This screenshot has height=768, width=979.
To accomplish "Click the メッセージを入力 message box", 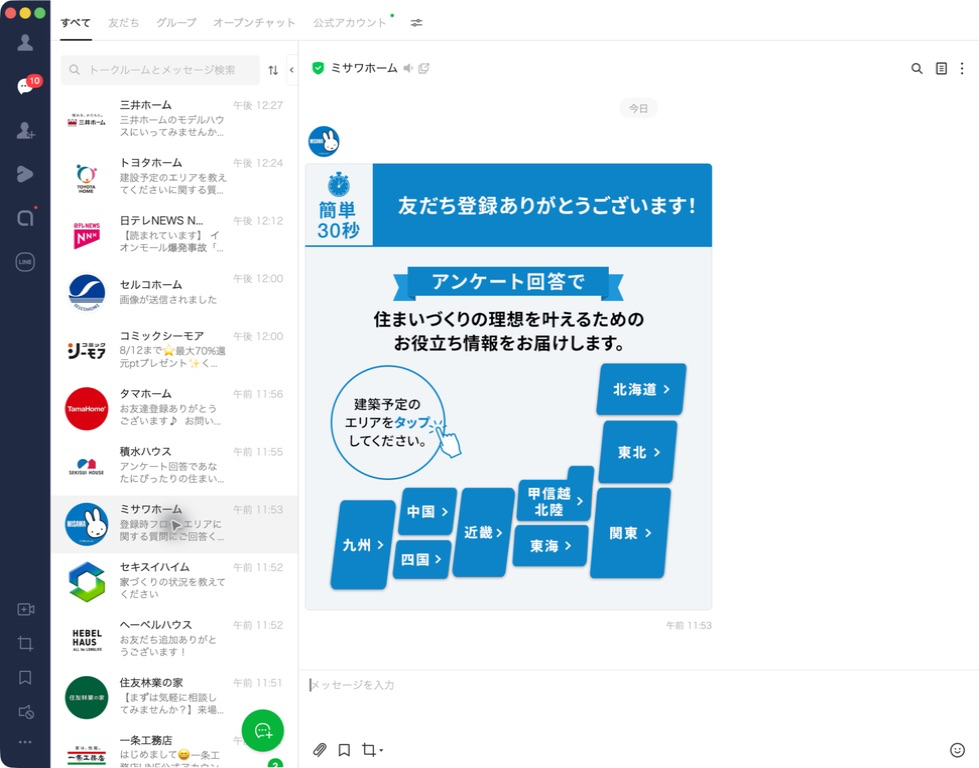I will [x=637, y=685].
